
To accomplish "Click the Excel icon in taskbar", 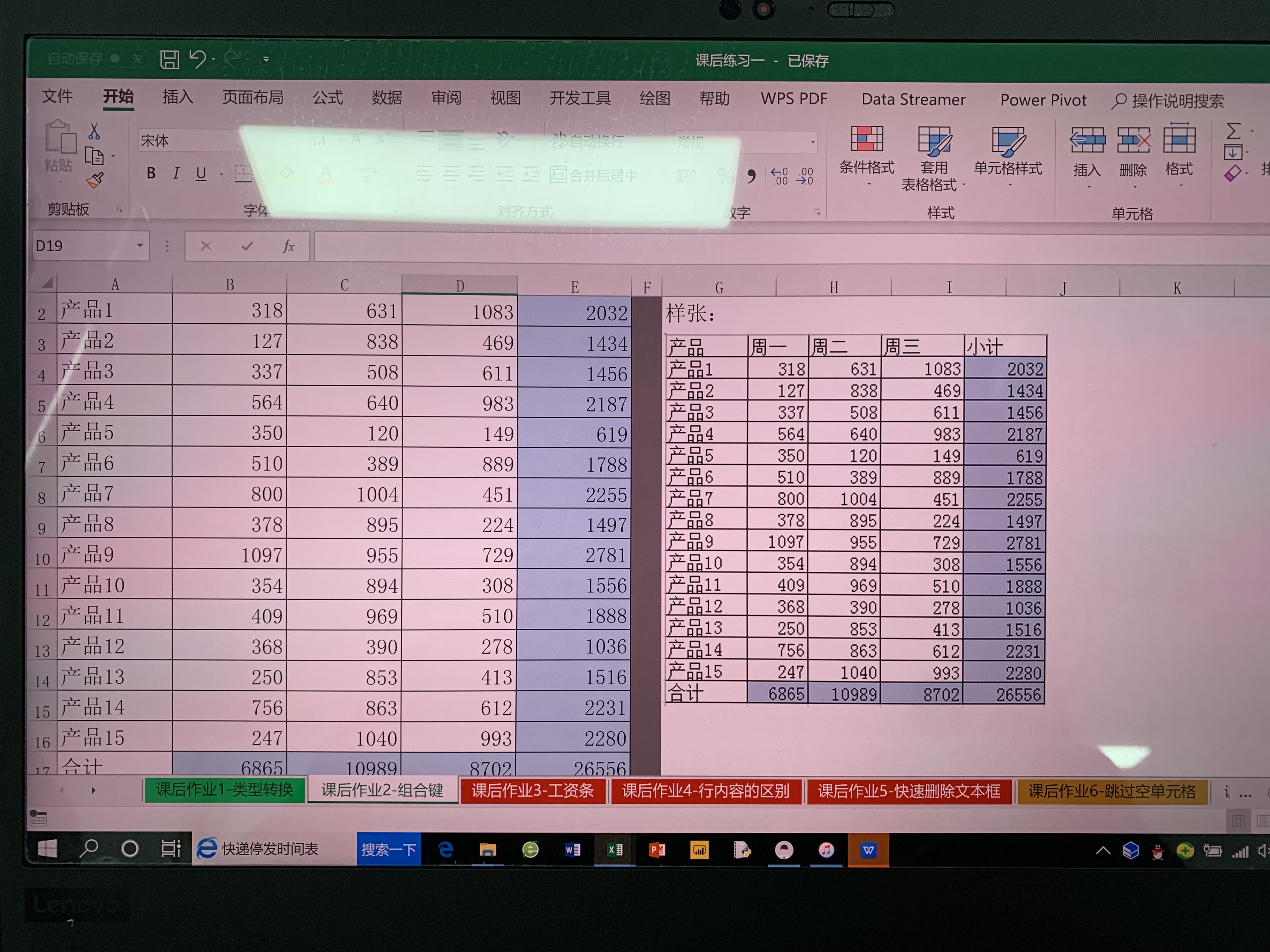I will (x=614, y=850).
